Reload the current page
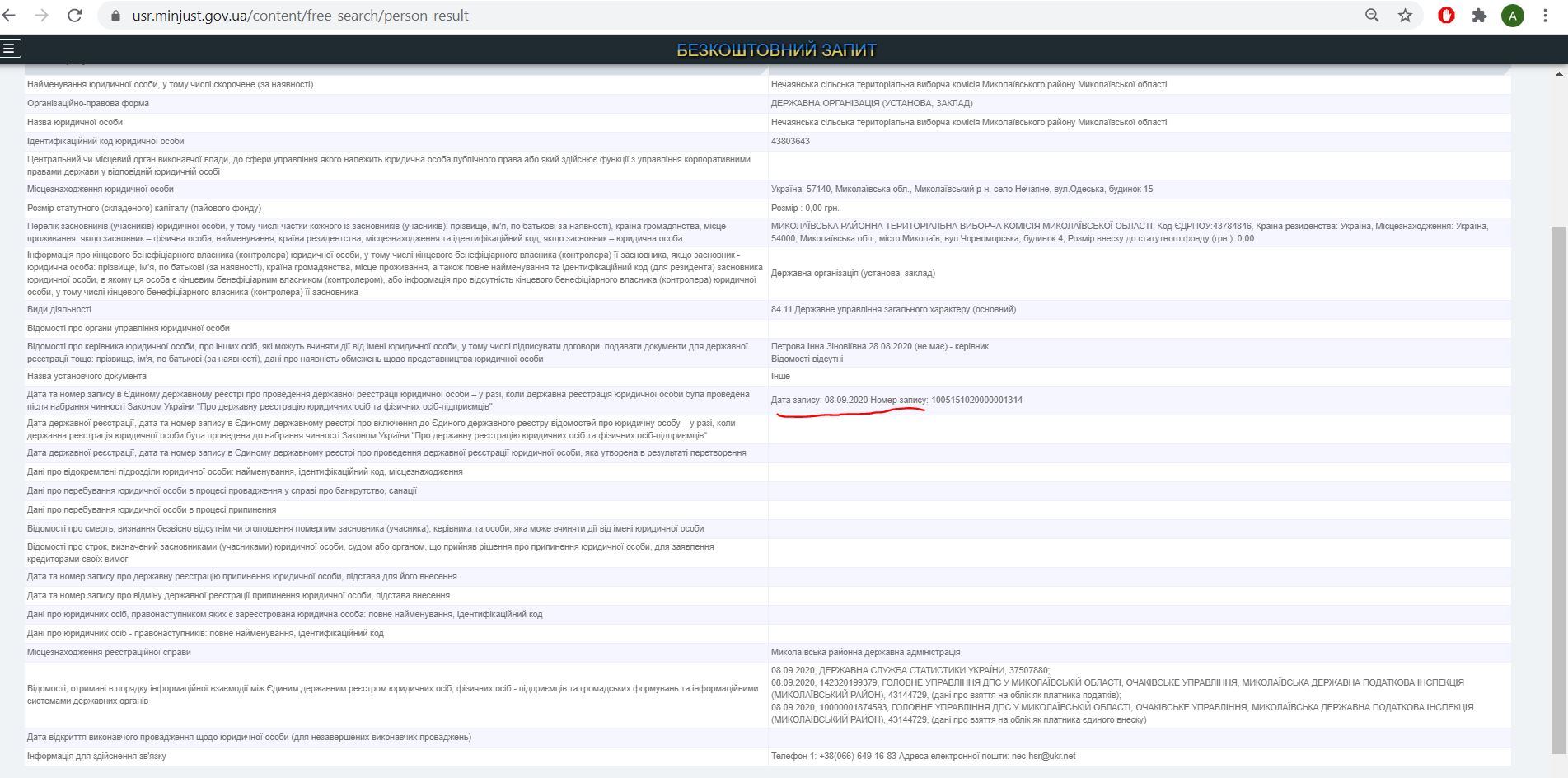 point(74,16)
